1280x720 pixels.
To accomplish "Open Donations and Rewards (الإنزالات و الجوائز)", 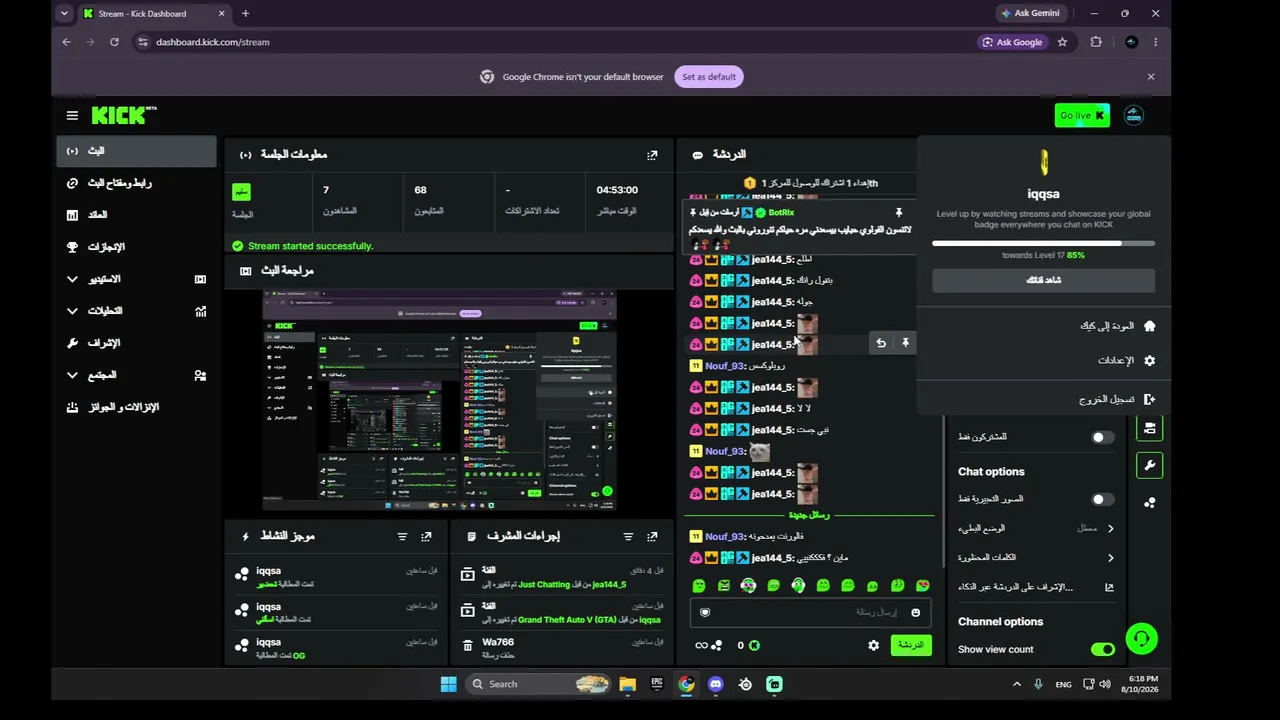I will 136,407.
